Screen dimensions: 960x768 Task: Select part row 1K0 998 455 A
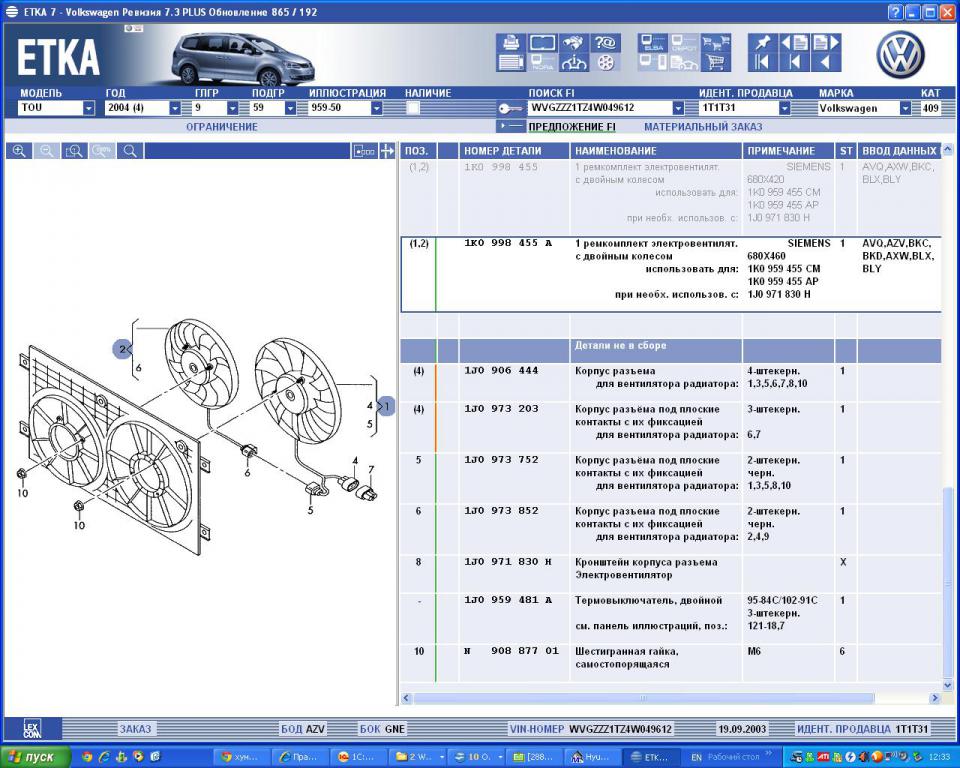click(x=671, y=274)
